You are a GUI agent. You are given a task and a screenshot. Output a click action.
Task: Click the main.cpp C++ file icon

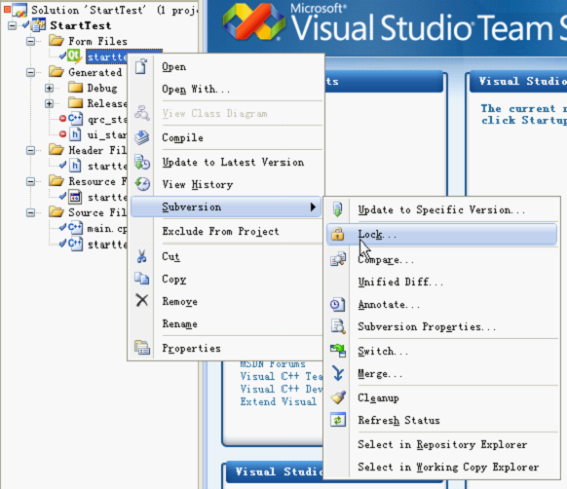(x=75, y=228)
